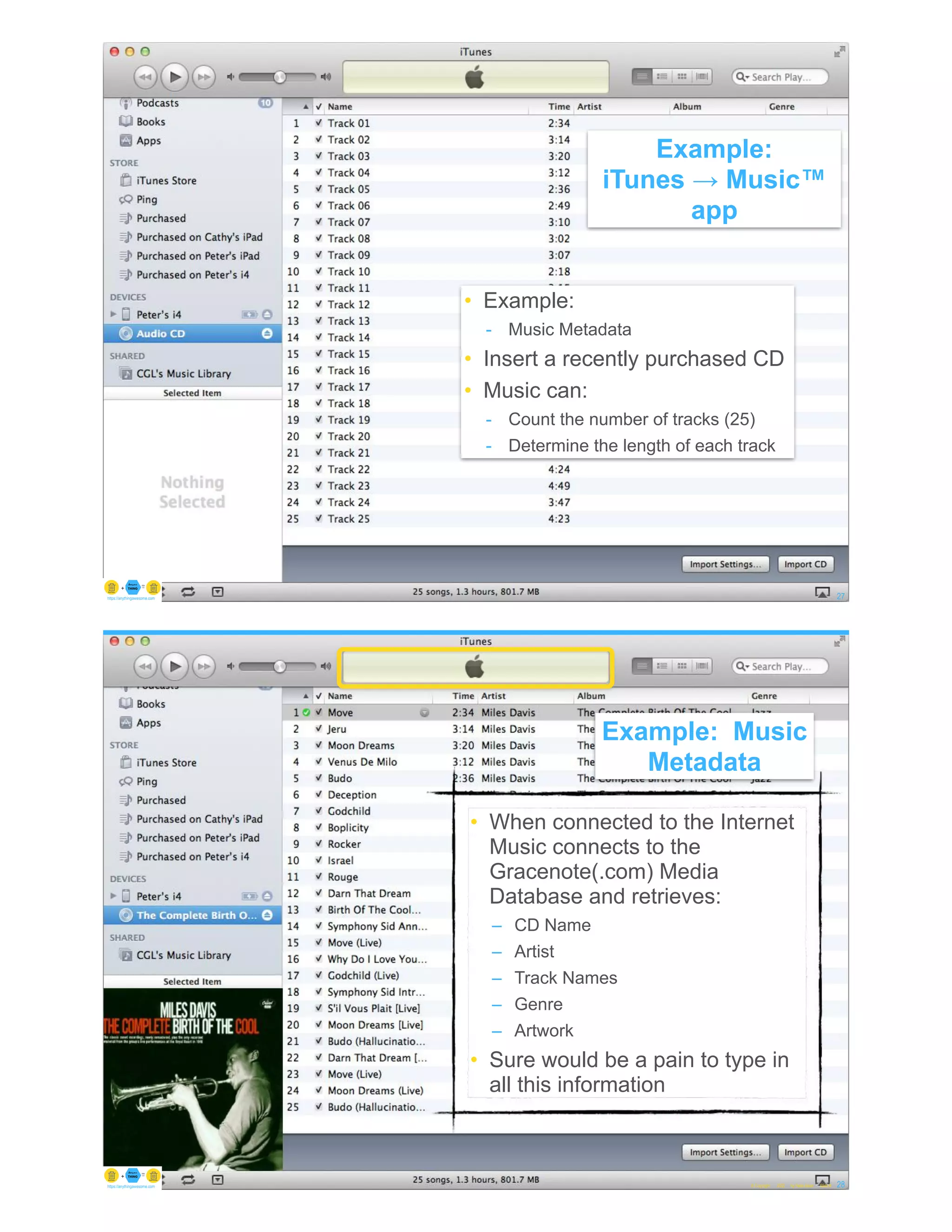The height and width of the screenshot is (1232, 952).
Task: Toggle sort direction arrow in bottom window header
Action: click(x=306, y=696)
